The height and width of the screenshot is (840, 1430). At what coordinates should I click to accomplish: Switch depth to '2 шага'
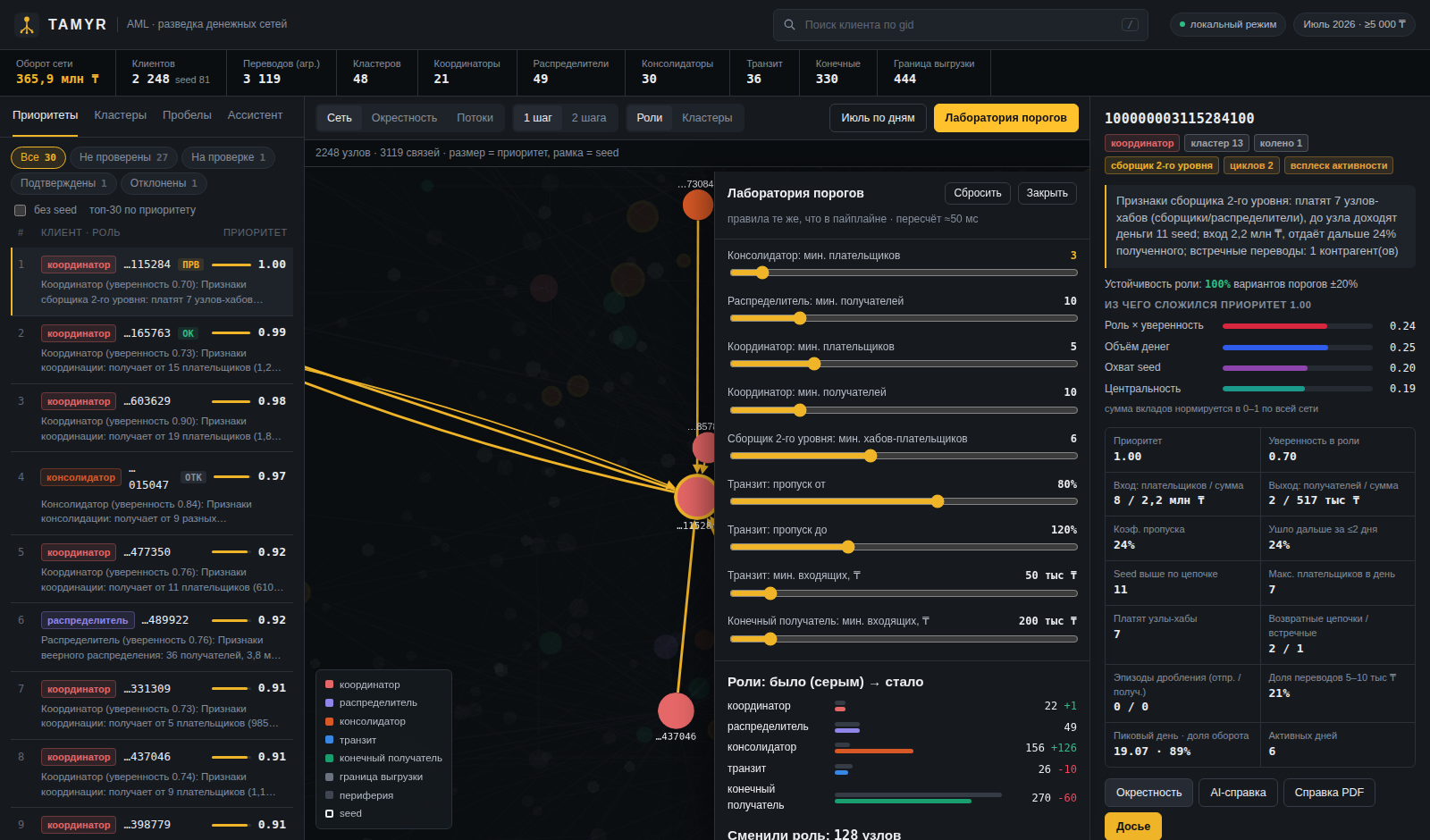[x=589, y=118]
